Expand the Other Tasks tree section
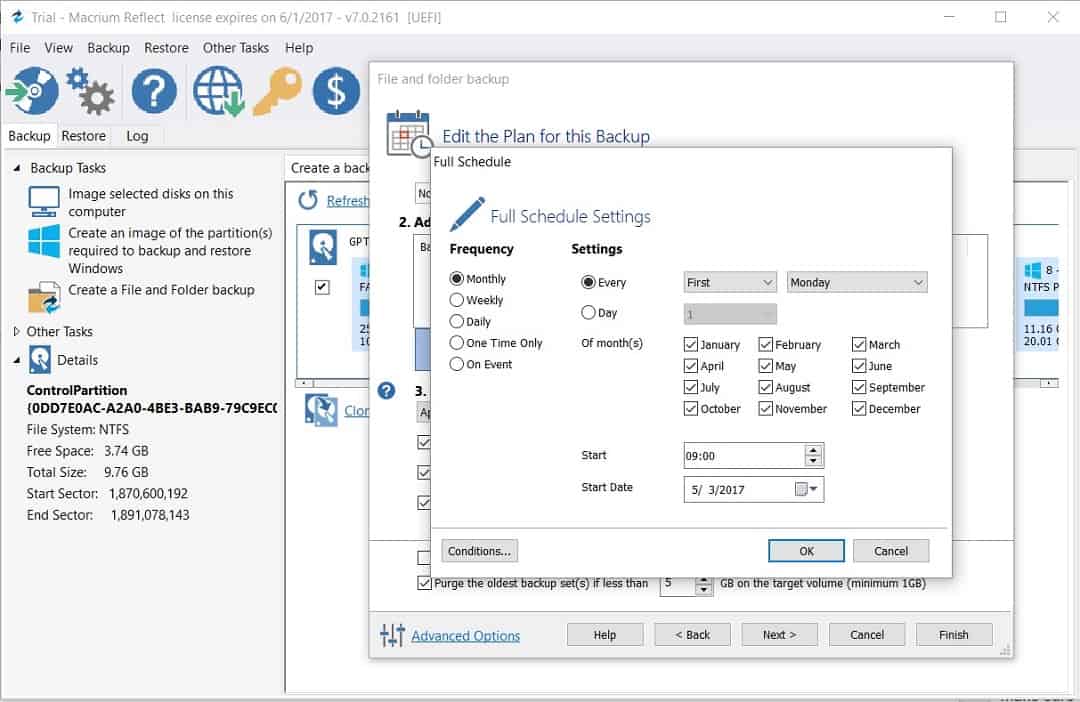Viewport: 1080px width, 702px height. pyautogui.click(x=17, y=331)
